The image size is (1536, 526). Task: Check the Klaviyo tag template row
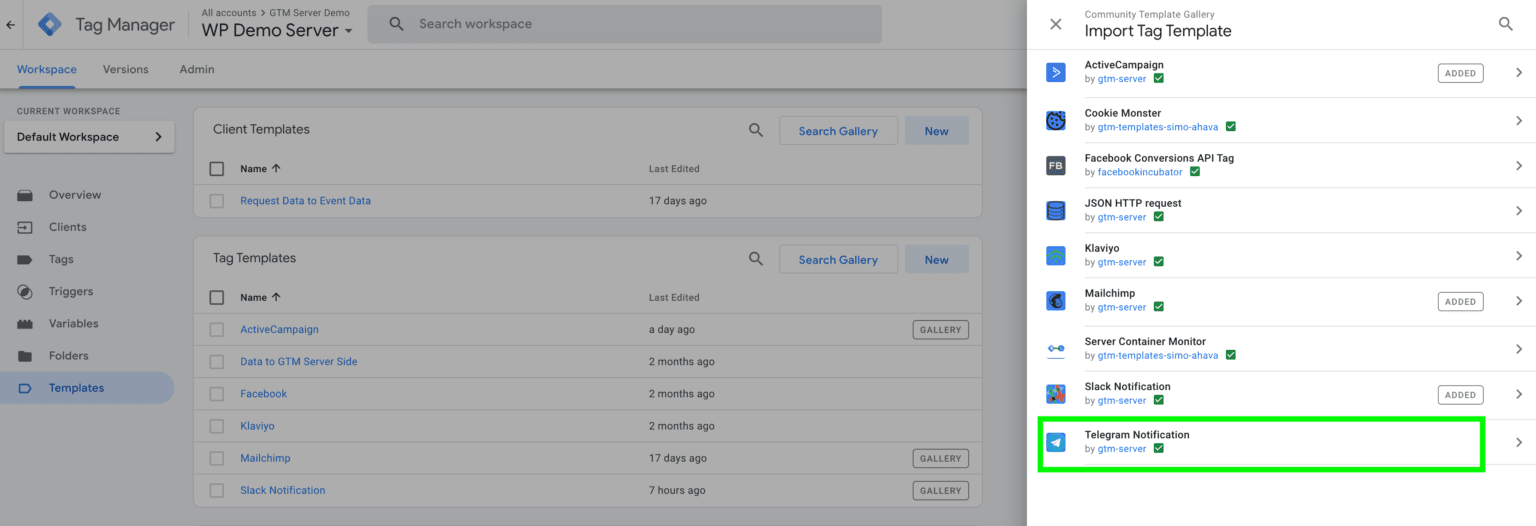pyautogui.click(x=217, y=426)
